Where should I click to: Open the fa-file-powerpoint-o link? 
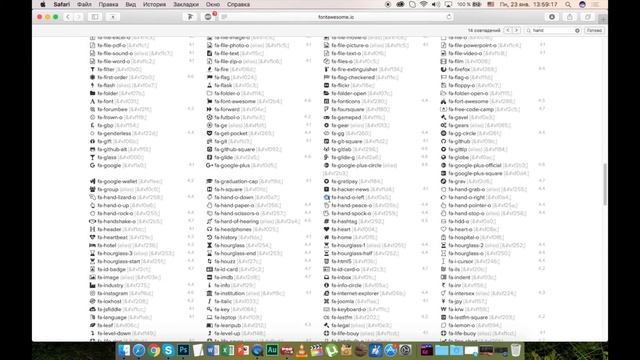tap(472, 45)
